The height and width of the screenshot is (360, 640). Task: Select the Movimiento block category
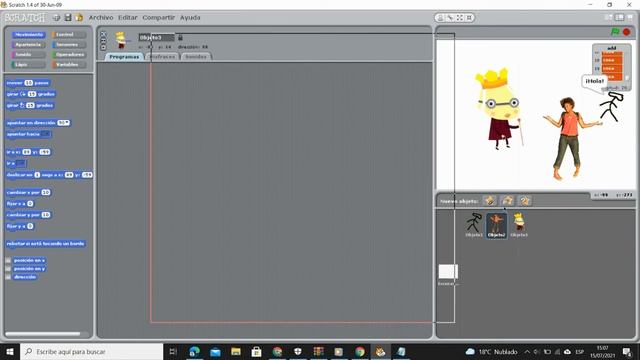pos(29,35)
